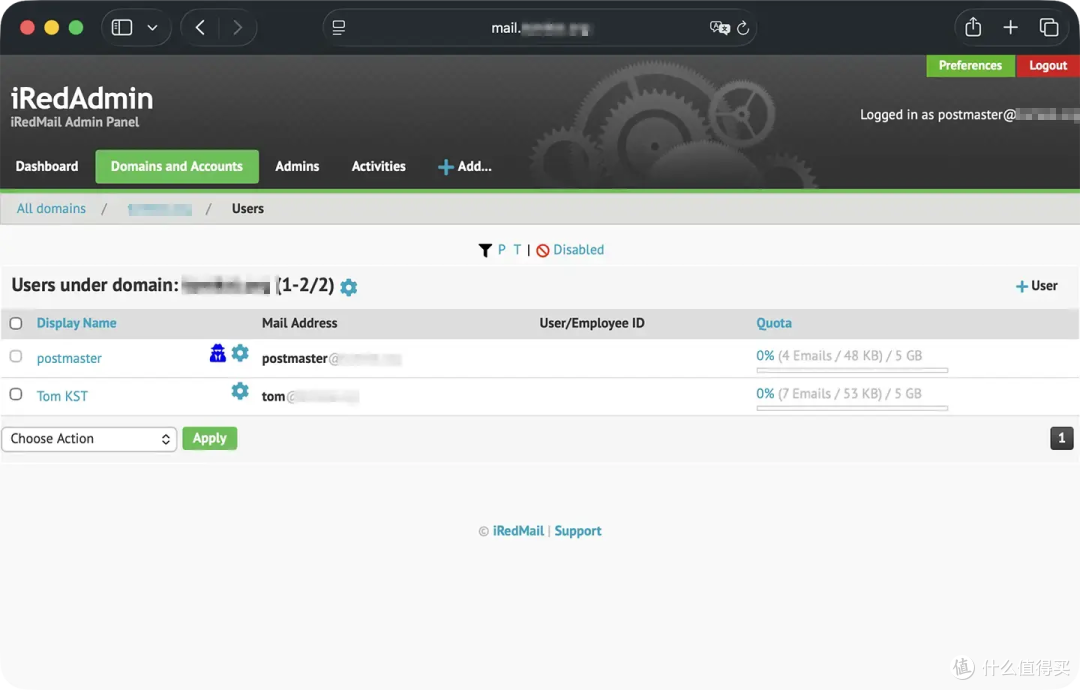The image size is (1080, 690).
Task: Open the Tom KST user link
Action: (62, 396)
